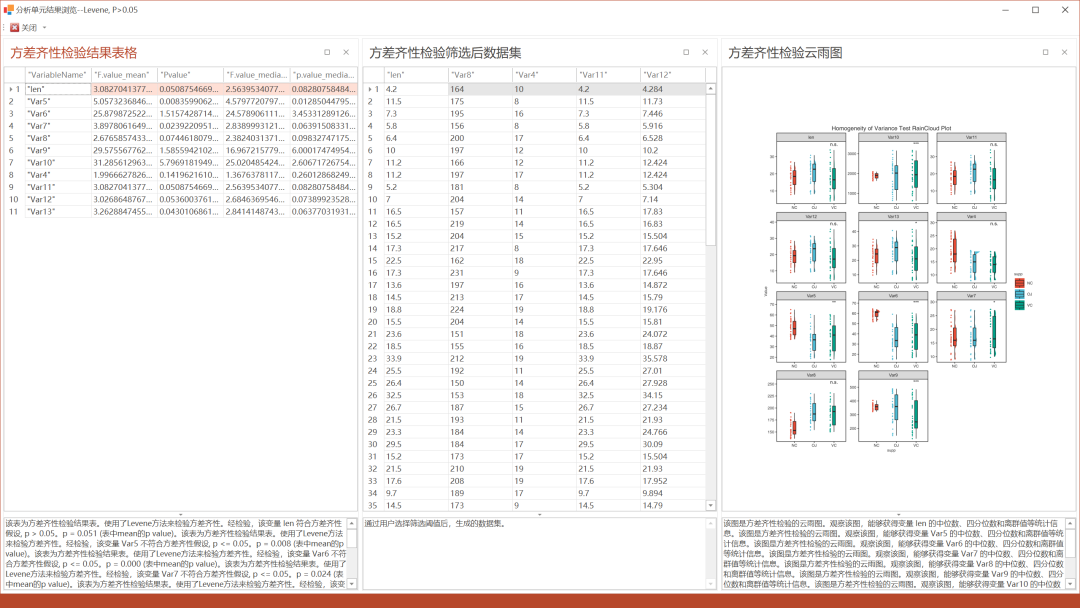Click scroll-up arrow in the raincloud plot description box
Viewport: 1080px width, 608px height.
point(1070,524)
